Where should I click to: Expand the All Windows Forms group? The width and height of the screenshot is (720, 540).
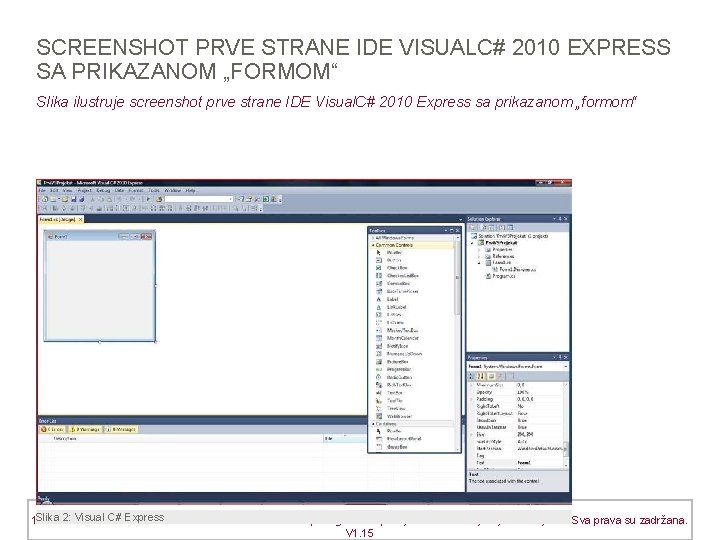[x=372, y=238]
